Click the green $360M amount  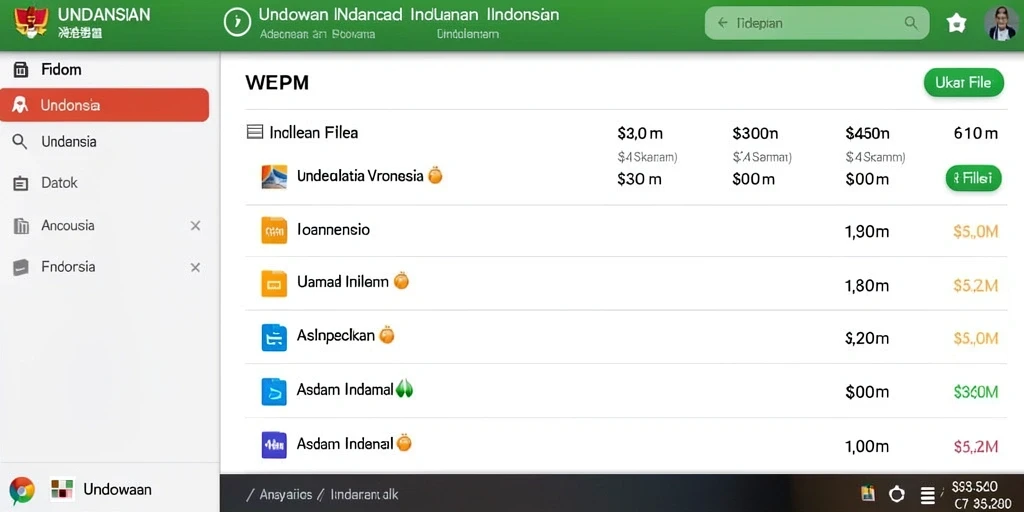click(x=976, y=392)
